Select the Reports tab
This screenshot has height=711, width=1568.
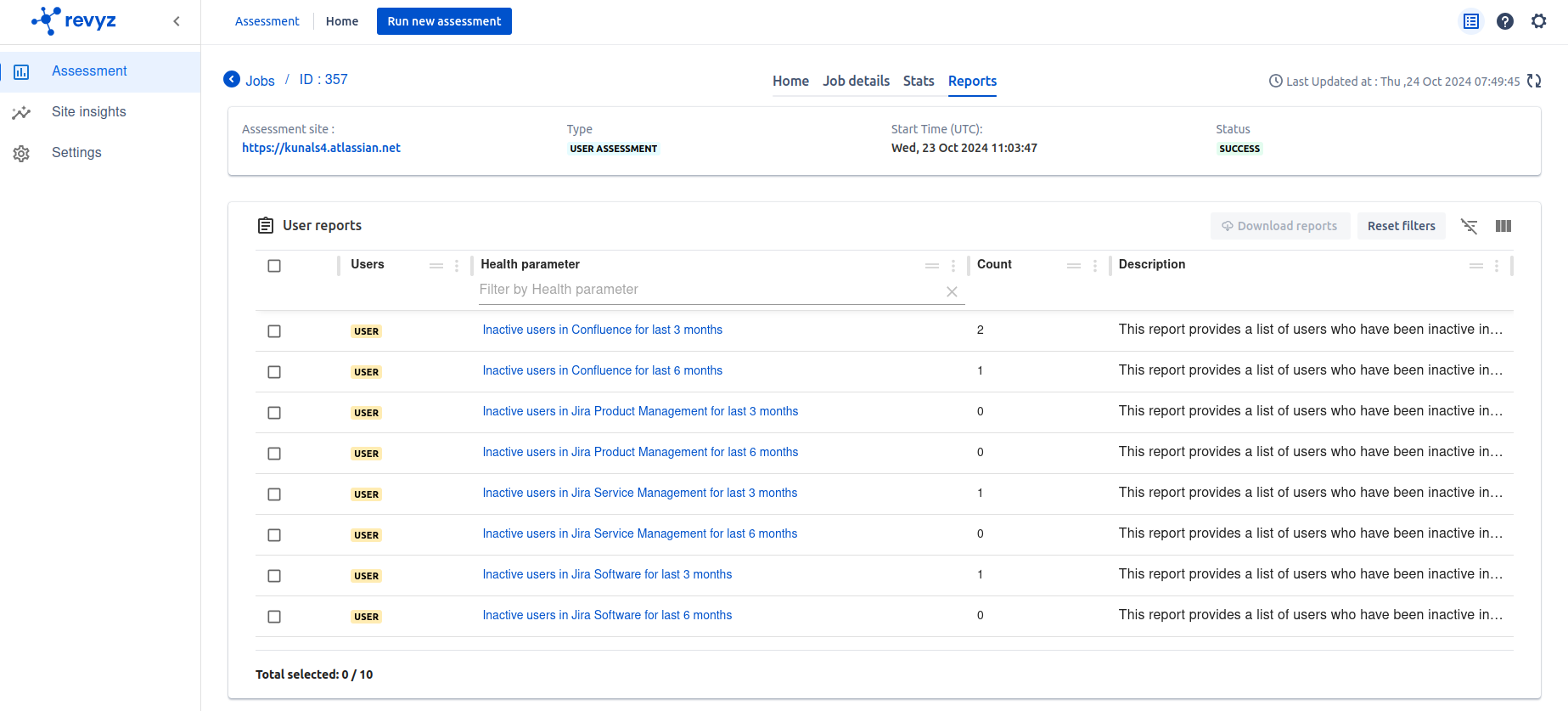(x=972, y=81)
